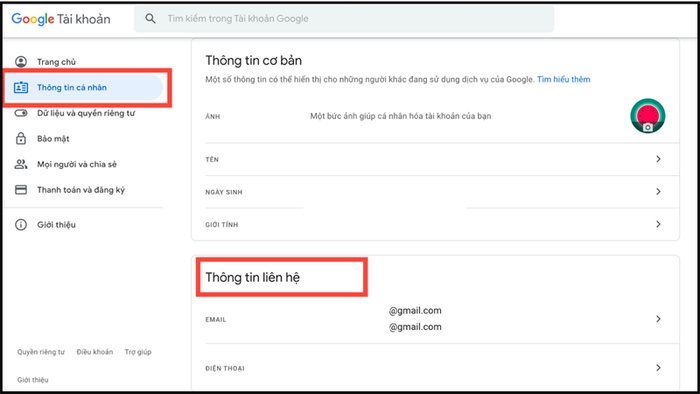Click the TÊN row label

click(x=212, y=159)
